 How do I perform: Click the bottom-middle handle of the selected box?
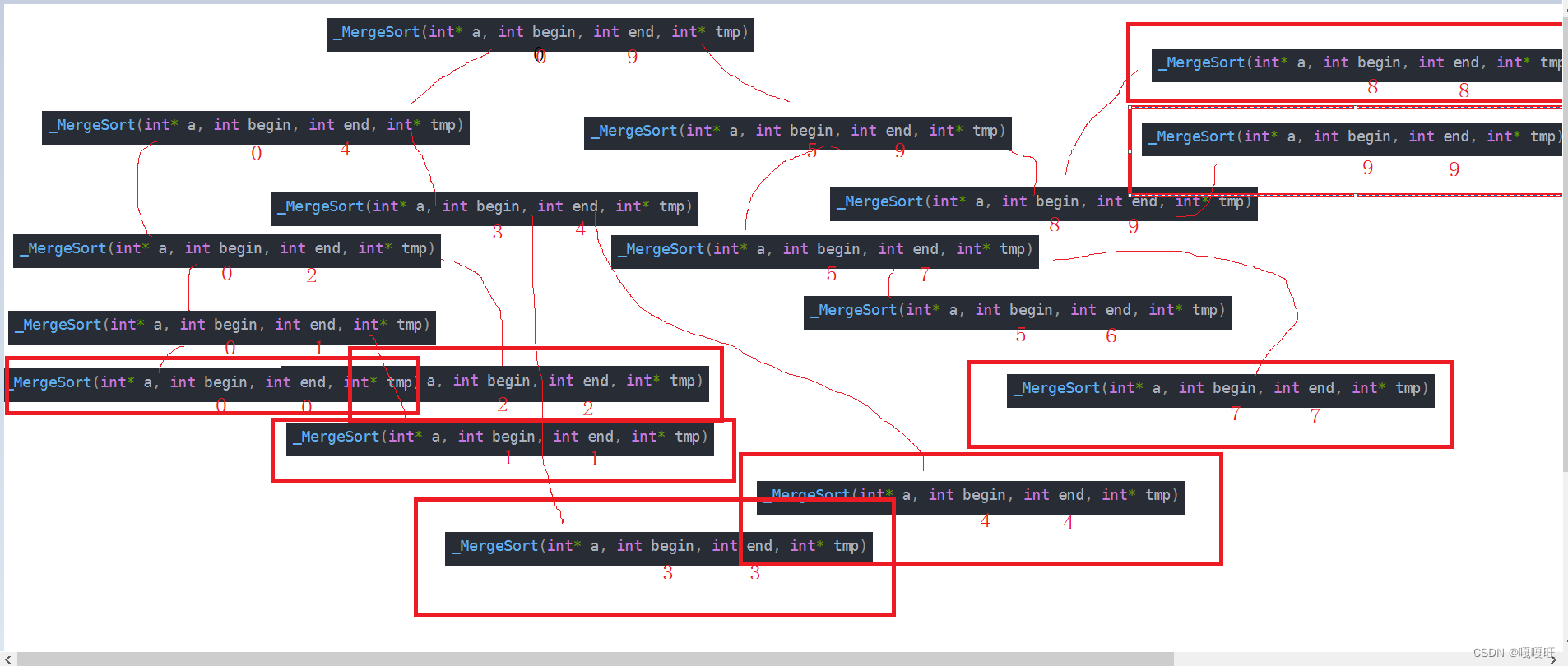point(1355,196)
